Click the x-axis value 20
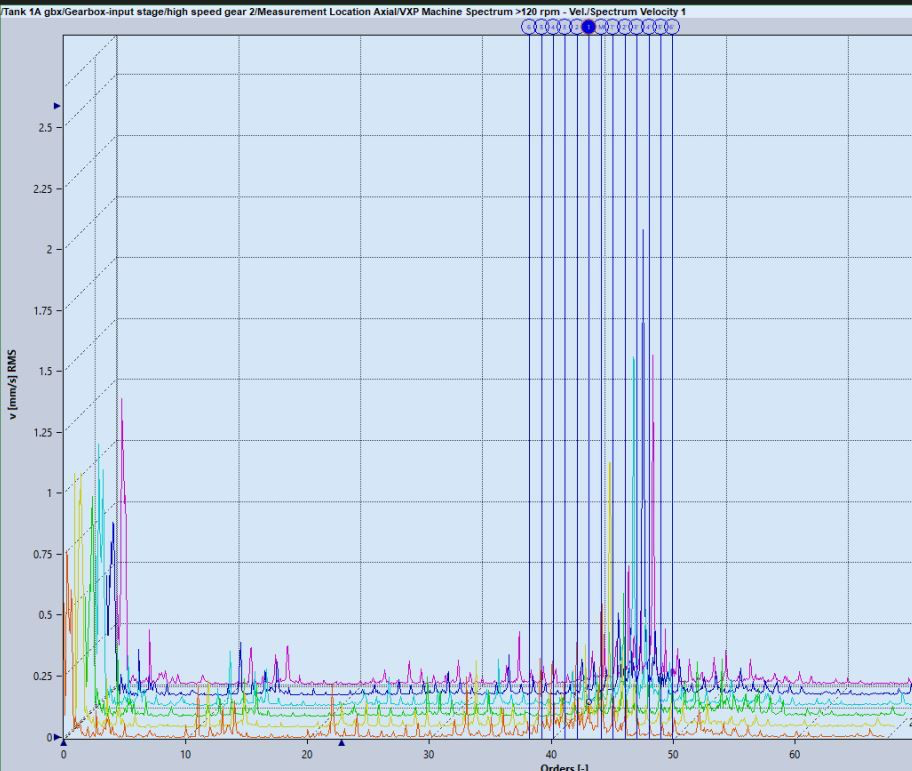 point(307,755)
